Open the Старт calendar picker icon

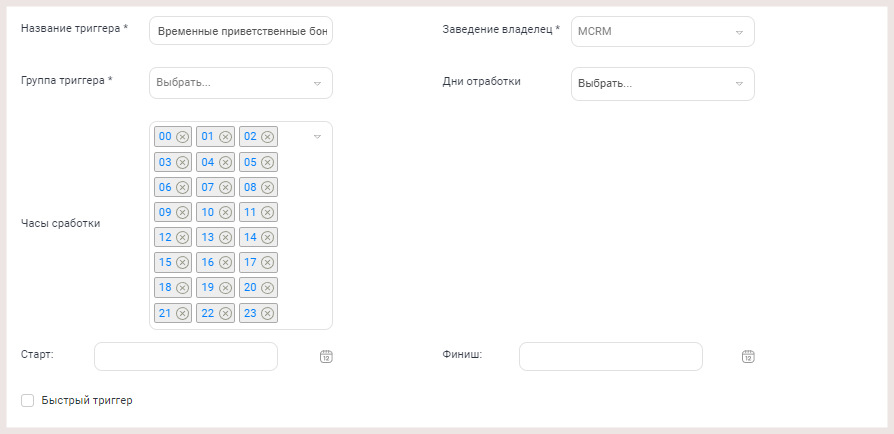pos(326,356)
